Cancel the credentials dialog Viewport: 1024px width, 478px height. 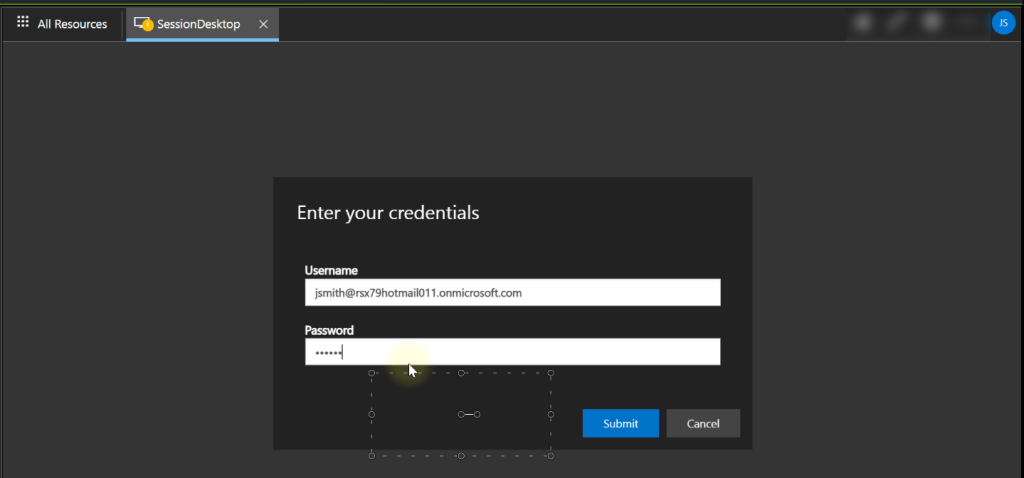coord(703,423)
